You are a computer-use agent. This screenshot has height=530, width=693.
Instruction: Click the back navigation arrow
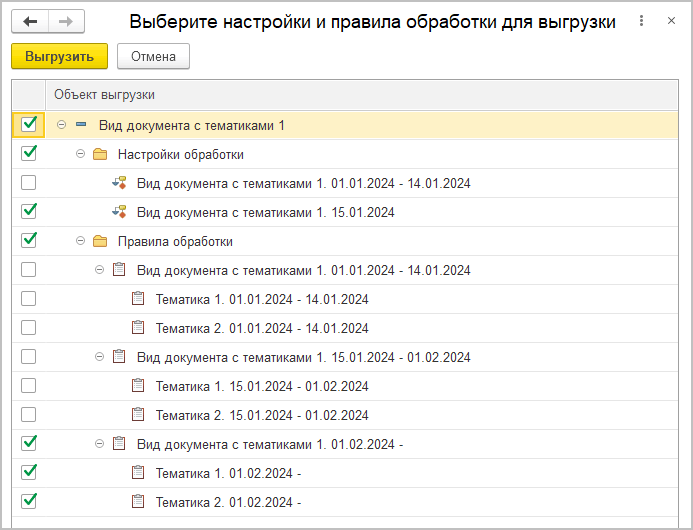(x=30, y=22)
